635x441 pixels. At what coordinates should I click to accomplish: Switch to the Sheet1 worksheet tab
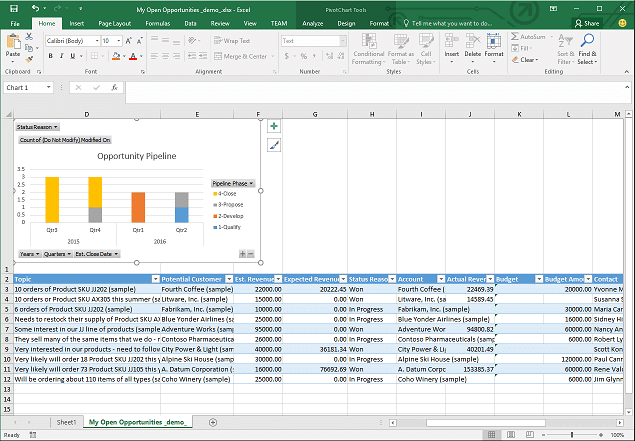pos(66,423)
